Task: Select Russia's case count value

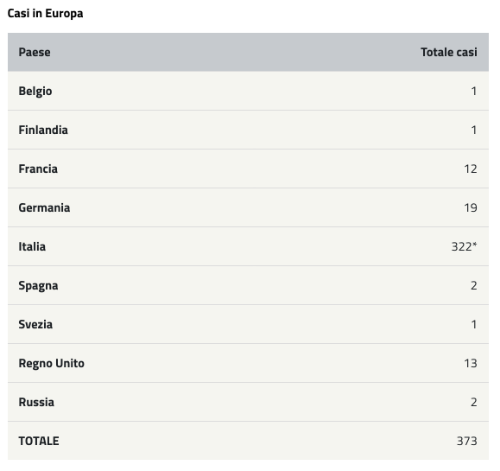Action: coord(474,402)
